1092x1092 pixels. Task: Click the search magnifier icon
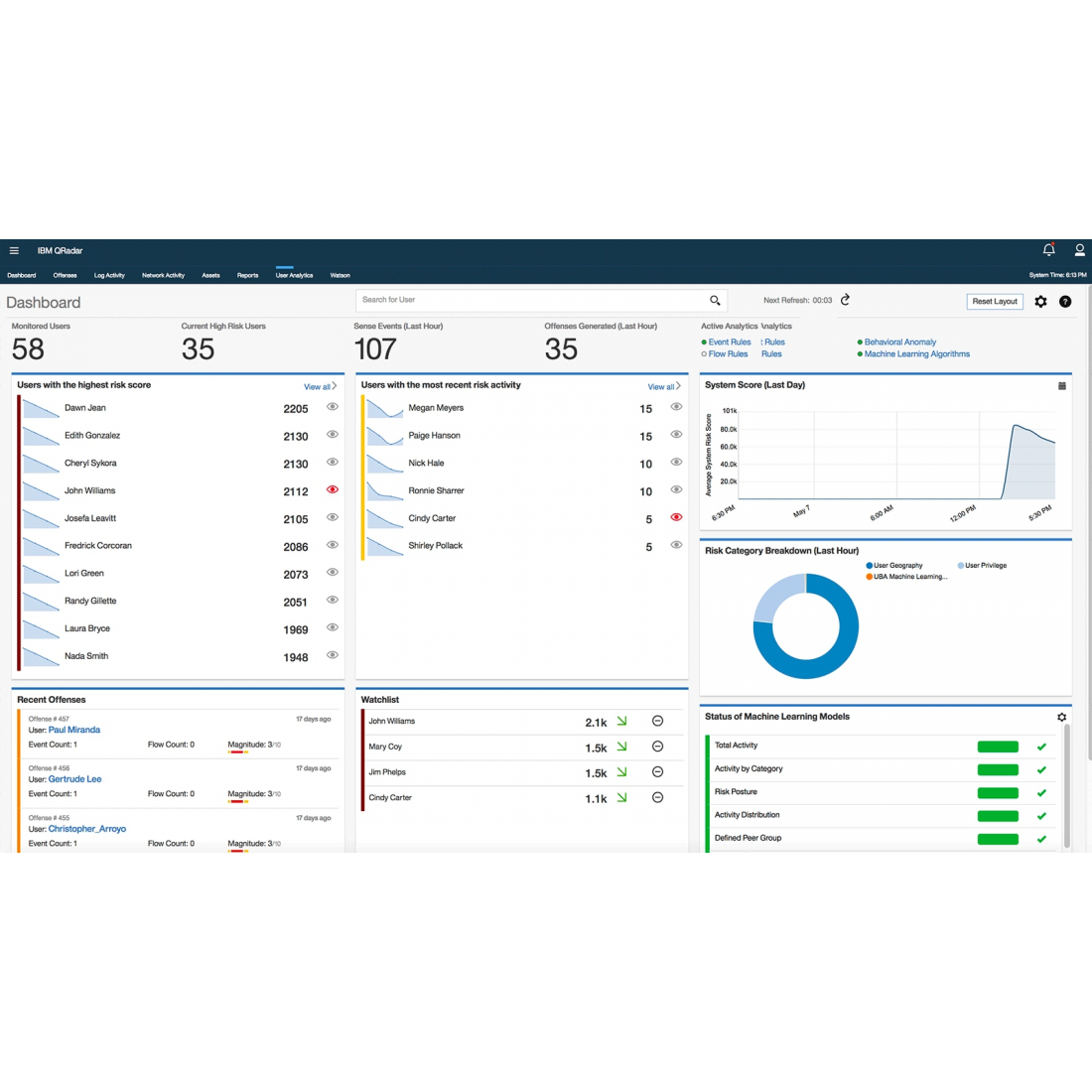715,300
